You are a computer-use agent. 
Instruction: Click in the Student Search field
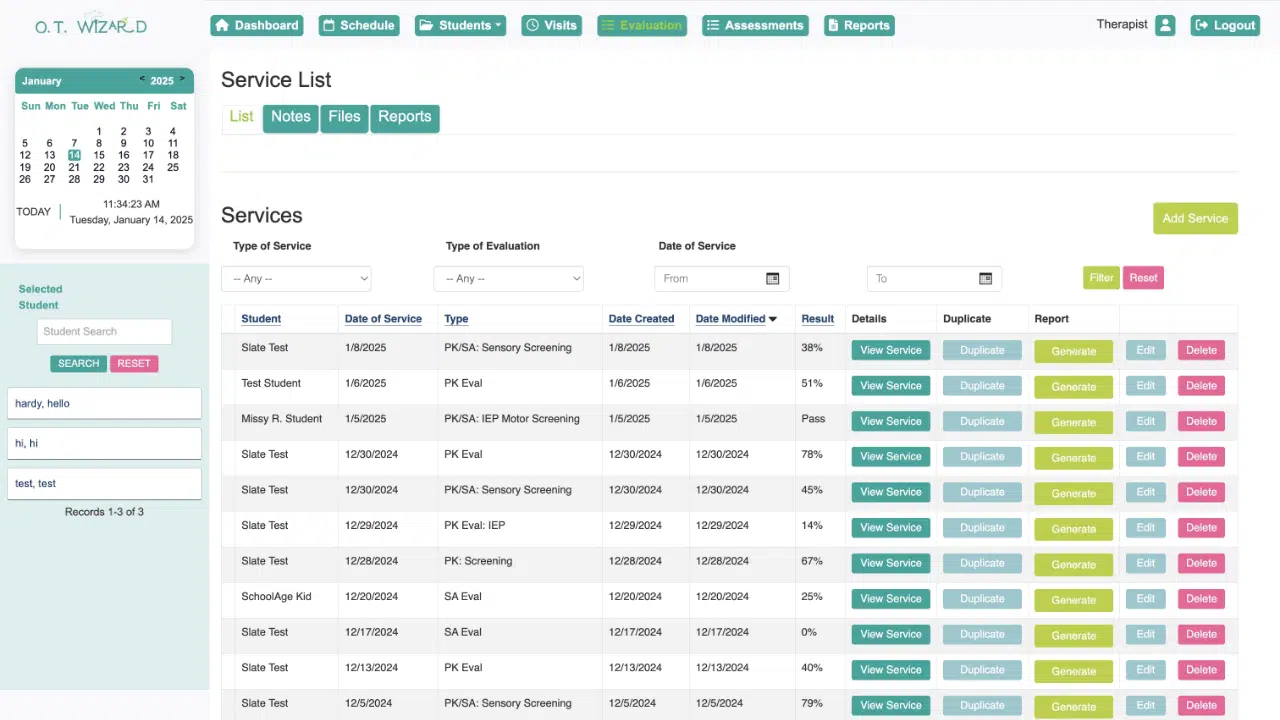pyautogui.click(x=105, y=332)
